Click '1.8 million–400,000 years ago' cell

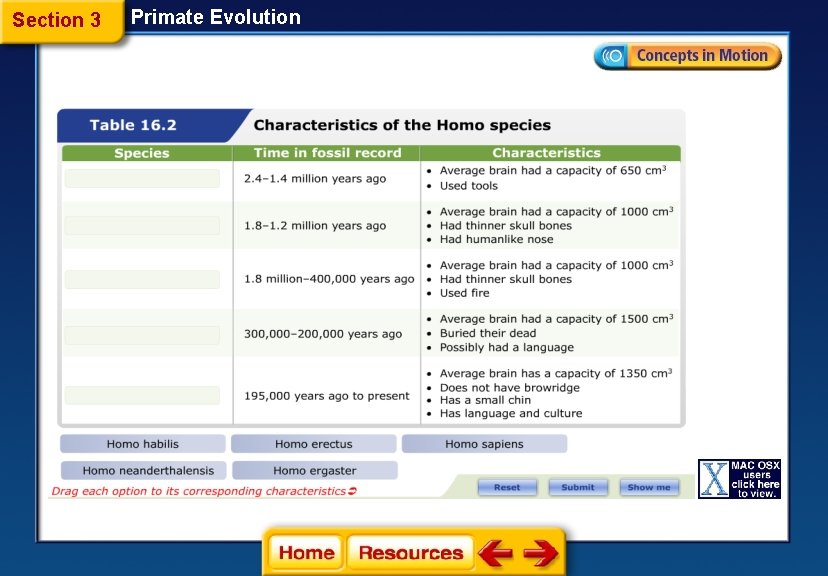coord(329,279)
